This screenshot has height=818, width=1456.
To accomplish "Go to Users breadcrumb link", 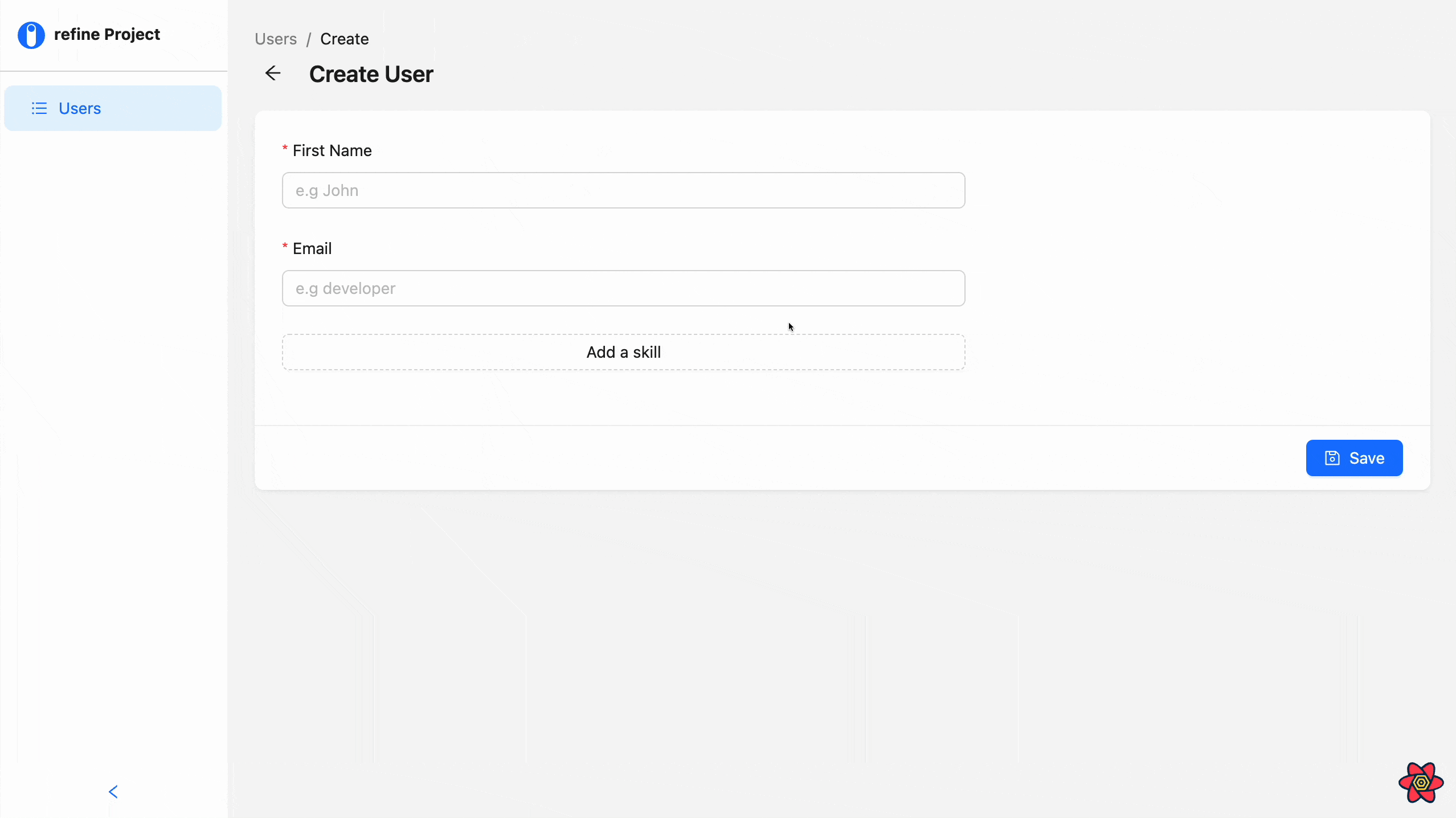I will (x=276, y=39).
